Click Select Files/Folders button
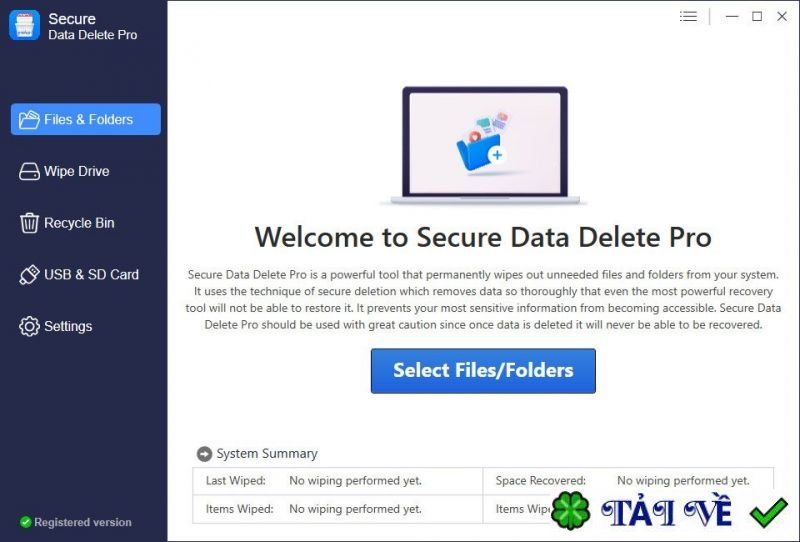The image size is (800, 542). point(483,371)
